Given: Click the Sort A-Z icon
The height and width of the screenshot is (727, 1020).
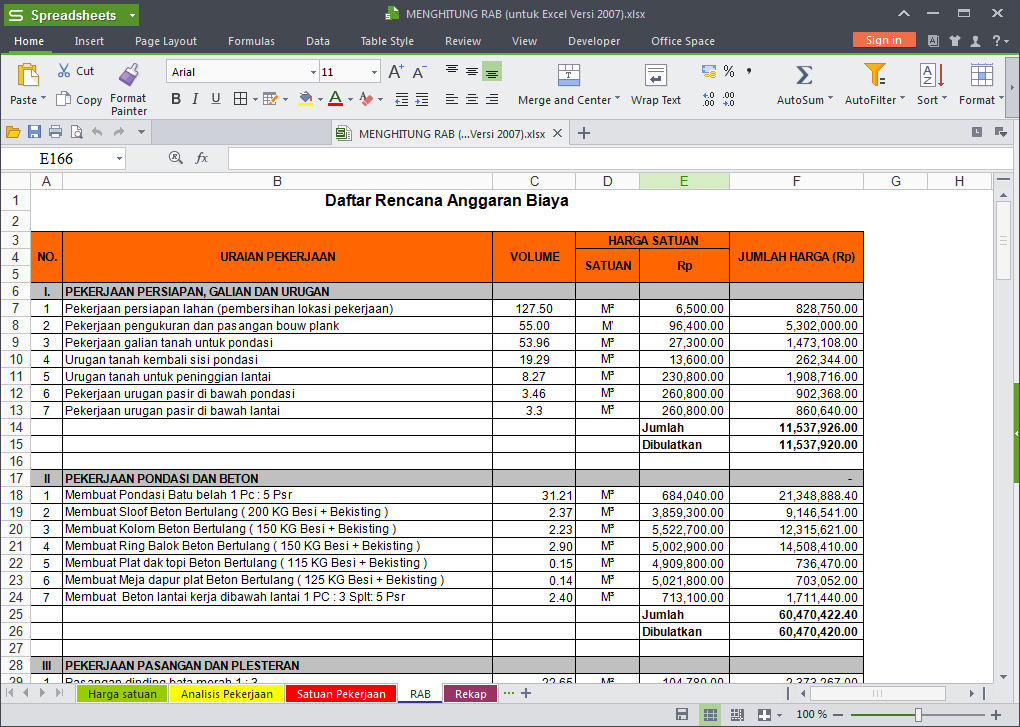Looking at the screenshot, I should [932, 75].
